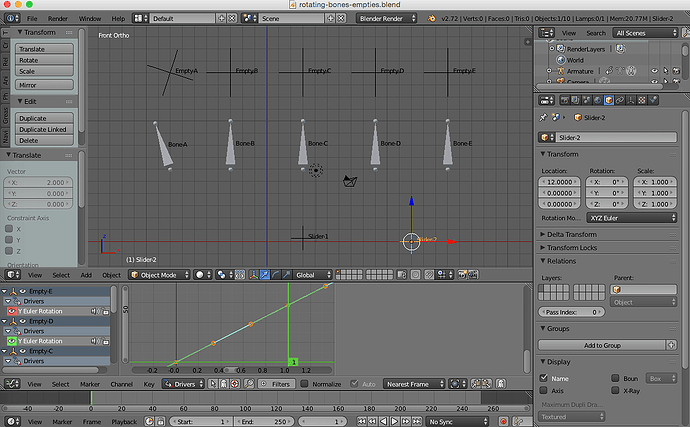Viewport: 690px width, 427px height.
Task: Open the Window menu
Action: point(90,18)
